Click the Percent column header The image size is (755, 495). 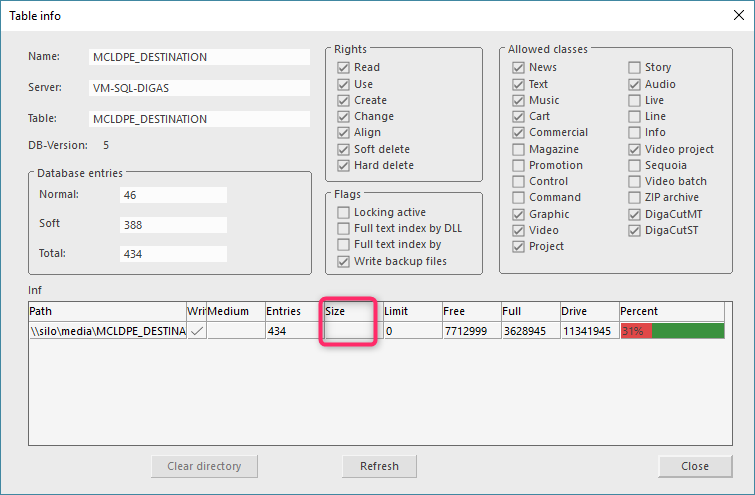tap(670, 311)
